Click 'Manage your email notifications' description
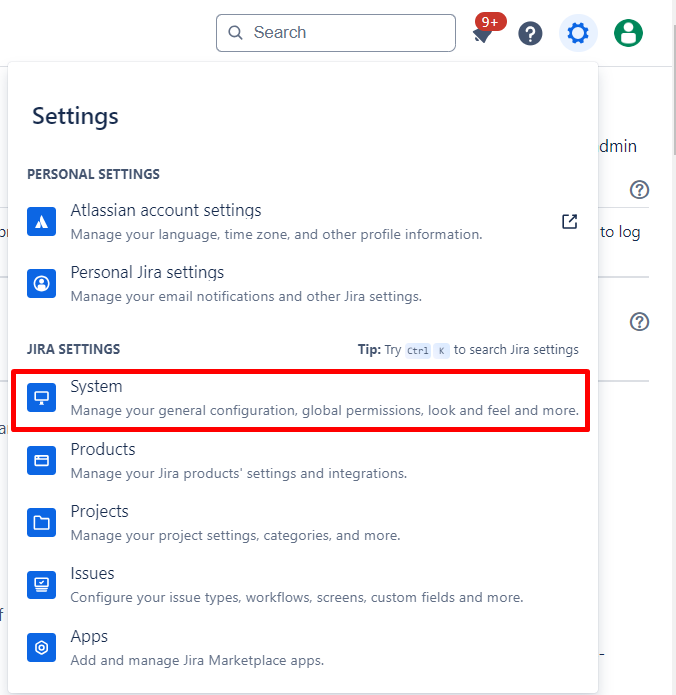The width and height of the screenshot is (676, 695). point(246,297)
